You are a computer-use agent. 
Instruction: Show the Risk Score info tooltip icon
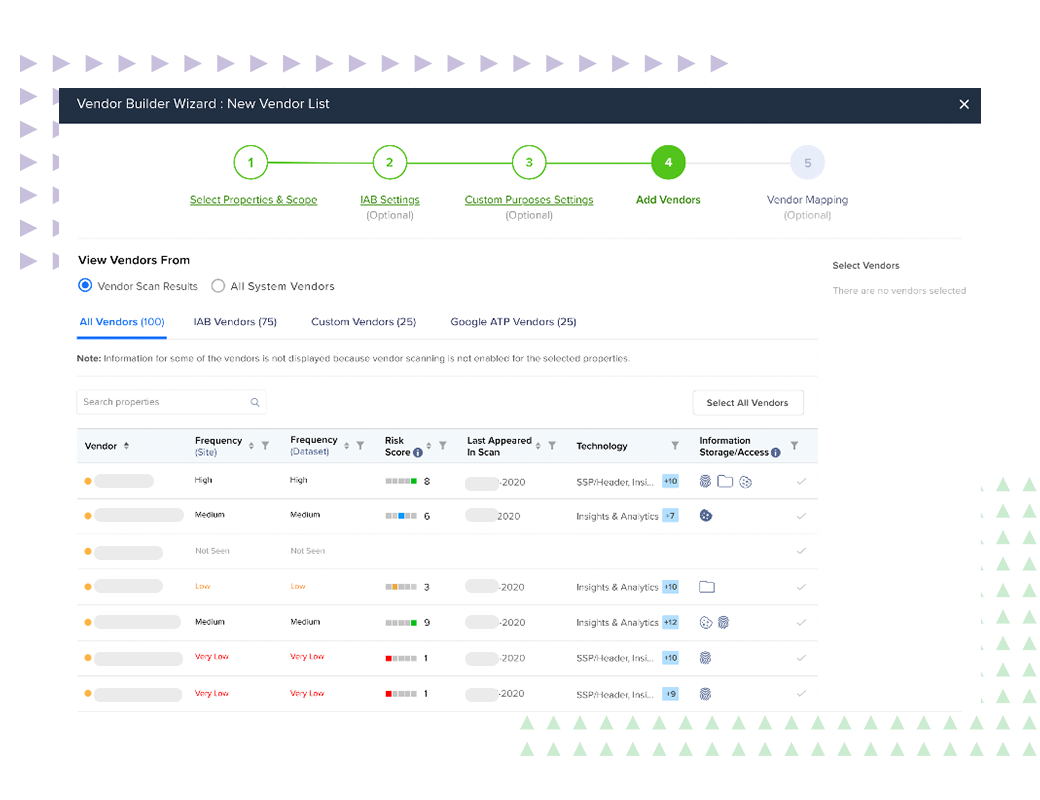[x=418, y=452]
